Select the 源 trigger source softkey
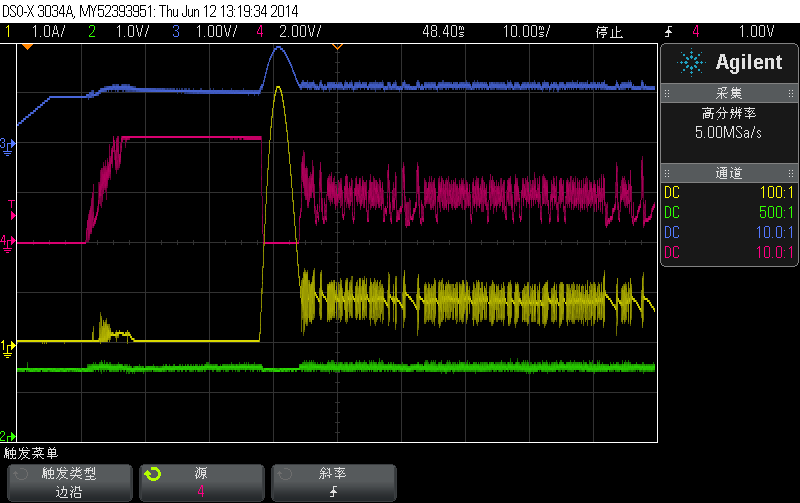The width and height of the screenshot is (800, 503). click(202, 483)
